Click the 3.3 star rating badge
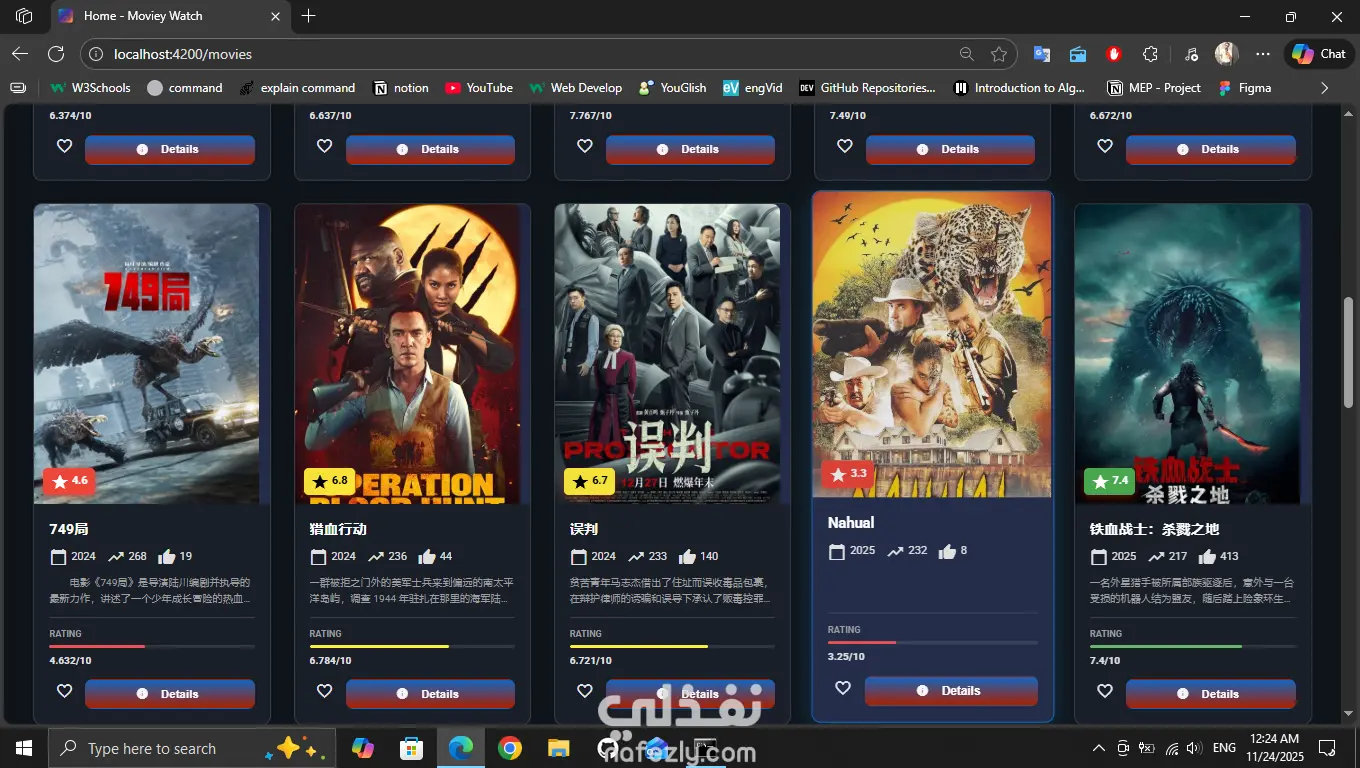Screen dimensions: 1360x768 tap(848, 474)
